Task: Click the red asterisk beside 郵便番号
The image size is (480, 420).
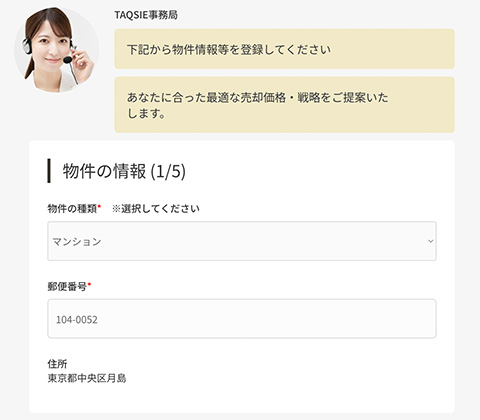Action: [89, 284]
